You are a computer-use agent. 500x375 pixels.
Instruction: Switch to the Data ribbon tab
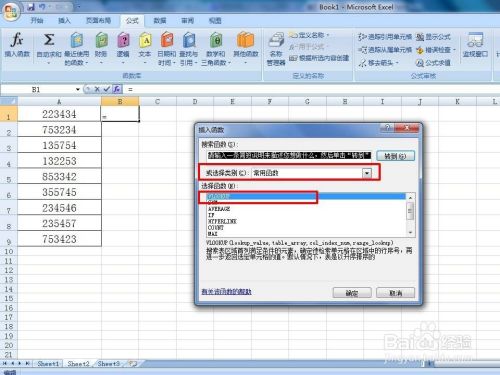(160, 21)
